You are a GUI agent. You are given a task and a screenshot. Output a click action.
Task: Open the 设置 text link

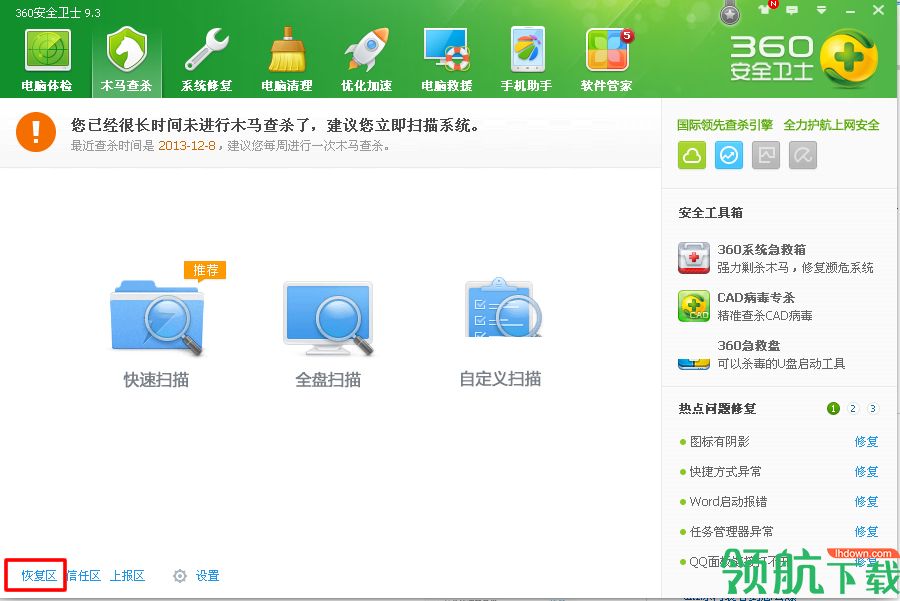coord(207,575)
